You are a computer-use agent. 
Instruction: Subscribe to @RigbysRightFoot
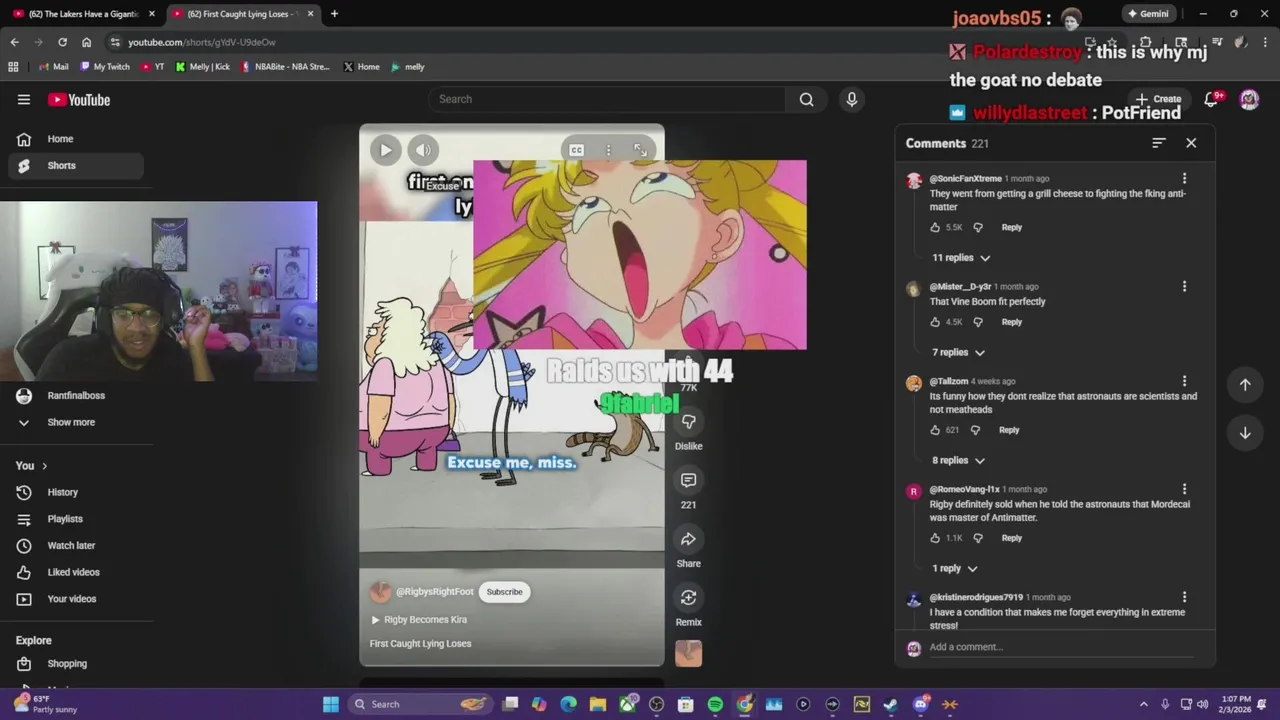504,592
